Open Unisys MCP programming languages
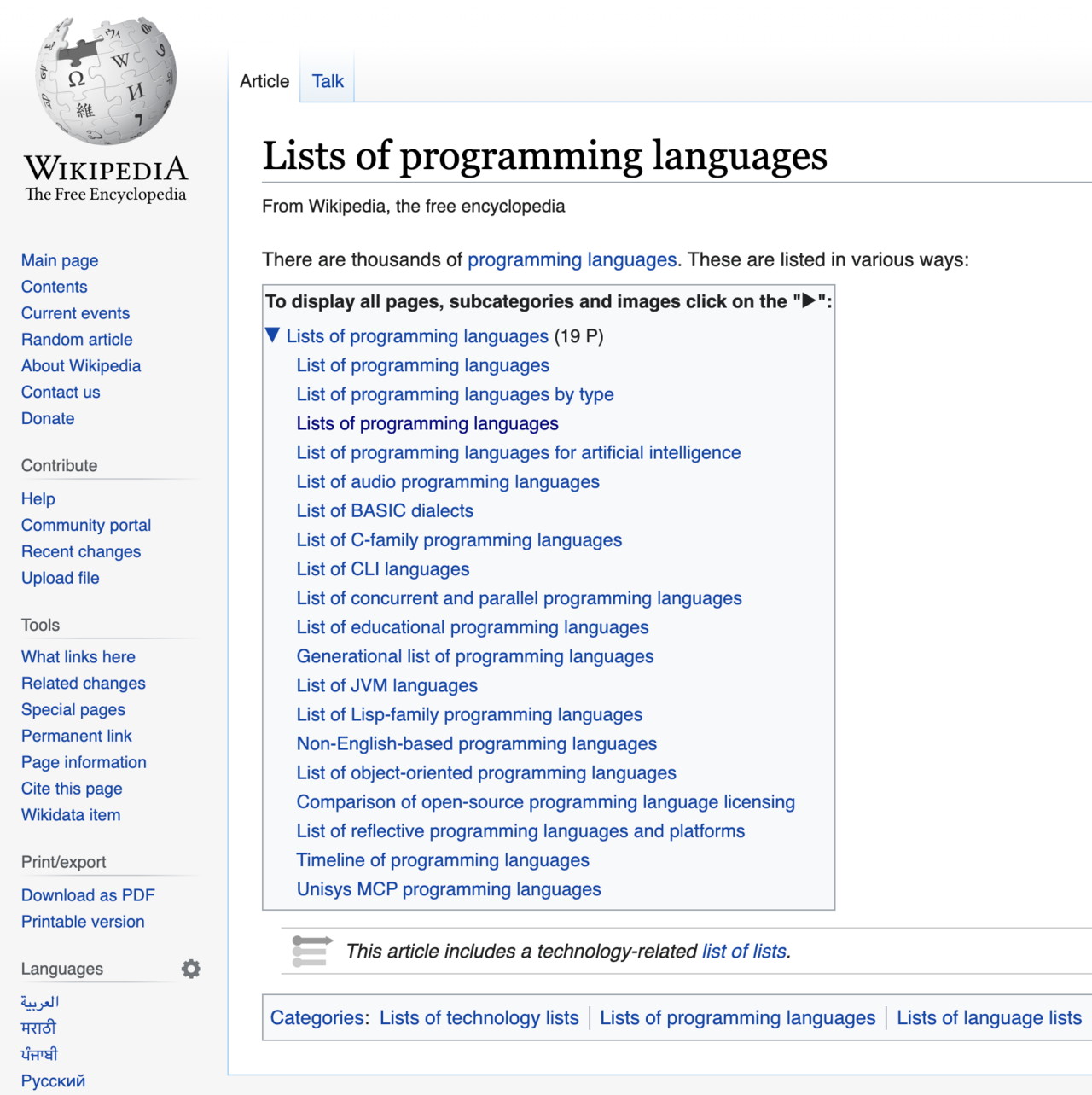 pos(449,889)
